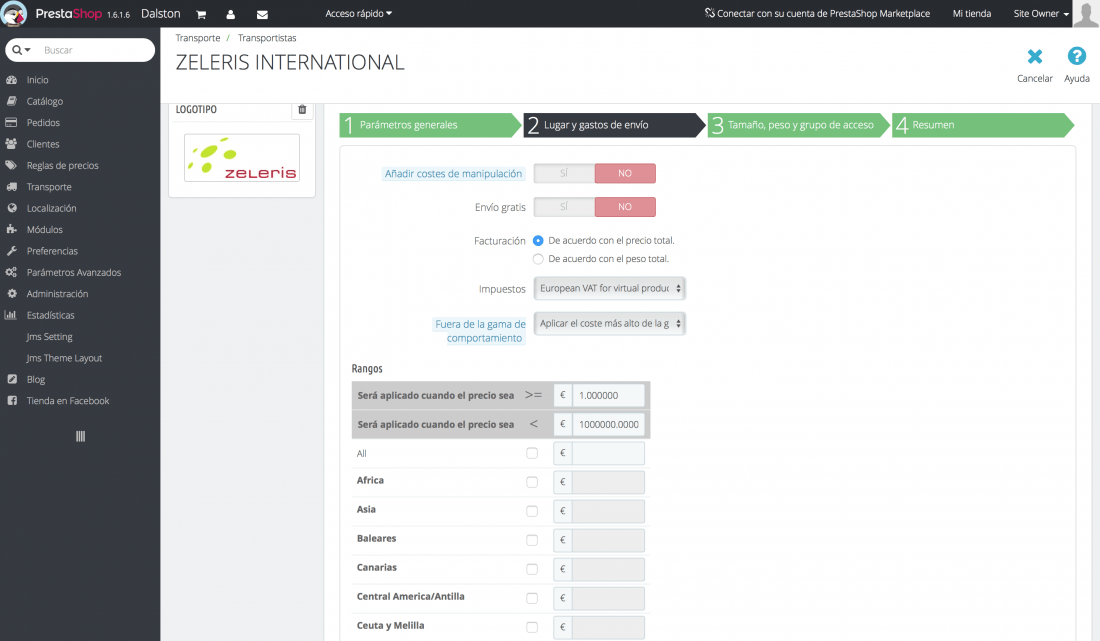This screenshot has height=641, width=1100.
Task: Open the shopping cart icon in top bar
Action: (201, 14)
